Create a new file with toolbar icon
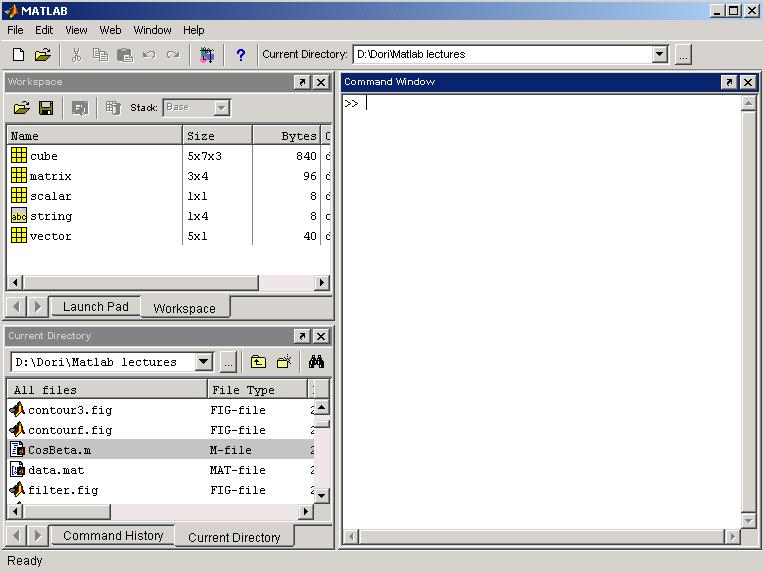 click(19, 55)
